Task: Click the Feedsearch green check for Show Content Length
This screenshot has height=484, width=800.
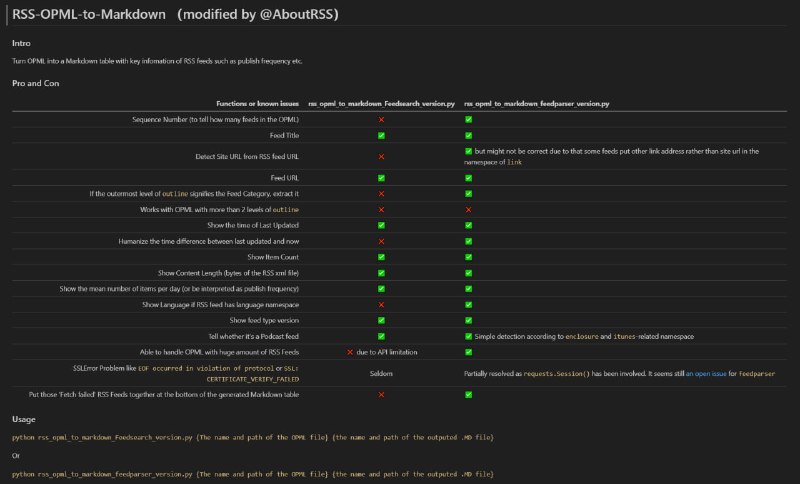Action: pyautogui.click(x=381, y=272)
